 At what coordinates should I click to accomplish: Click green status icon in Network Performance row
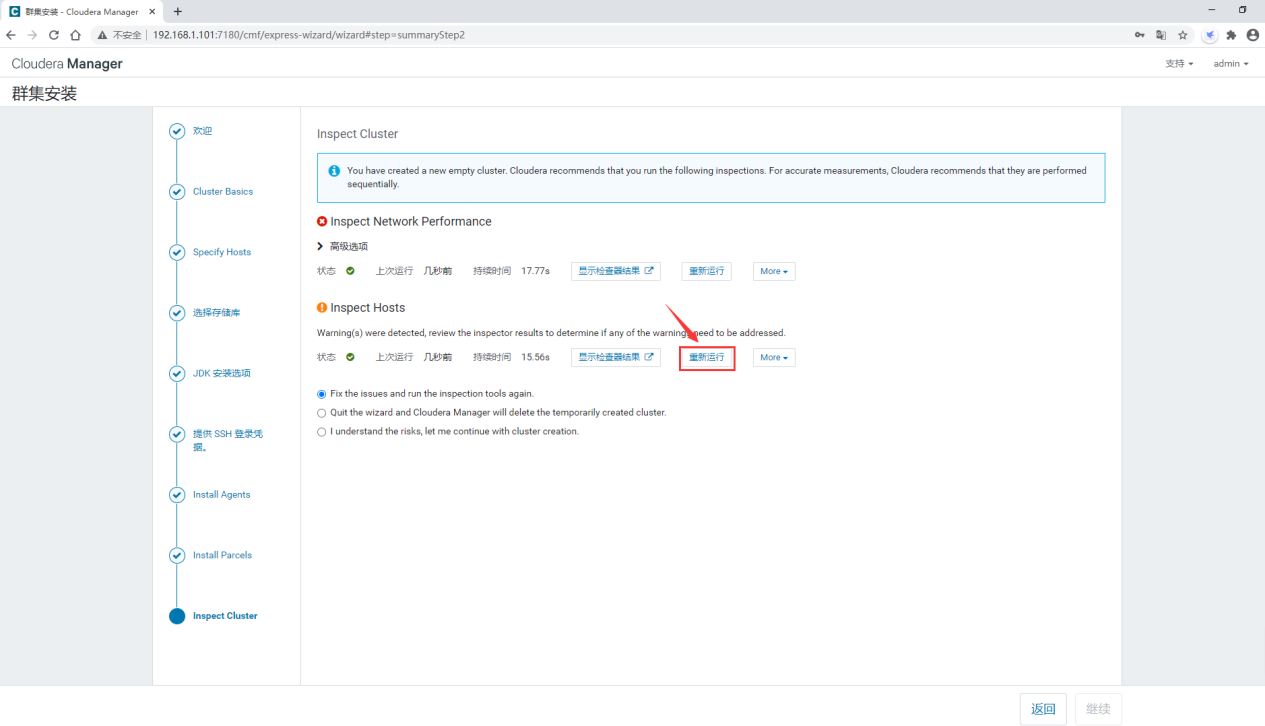pos(350,271)
